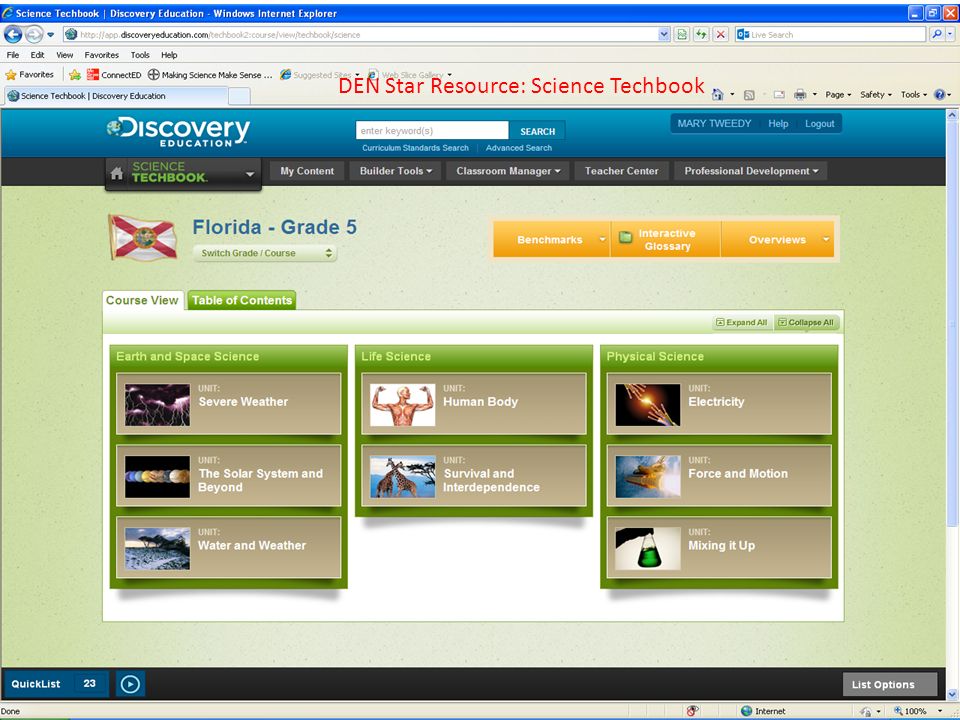
Task: Click the browser Back arrow button
Action: (x=13, y=34)
